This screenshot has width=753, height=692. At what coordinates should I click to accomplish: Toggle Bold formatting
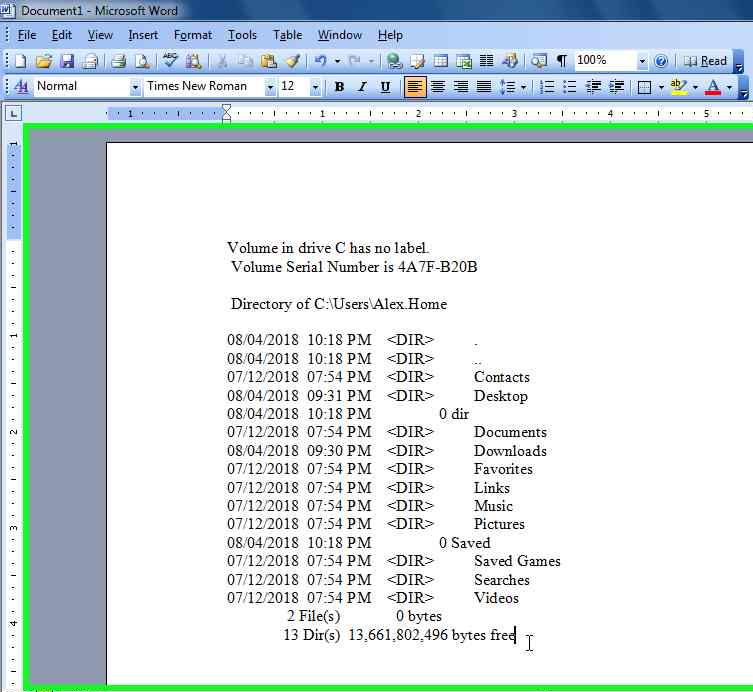tap(339, 87)
